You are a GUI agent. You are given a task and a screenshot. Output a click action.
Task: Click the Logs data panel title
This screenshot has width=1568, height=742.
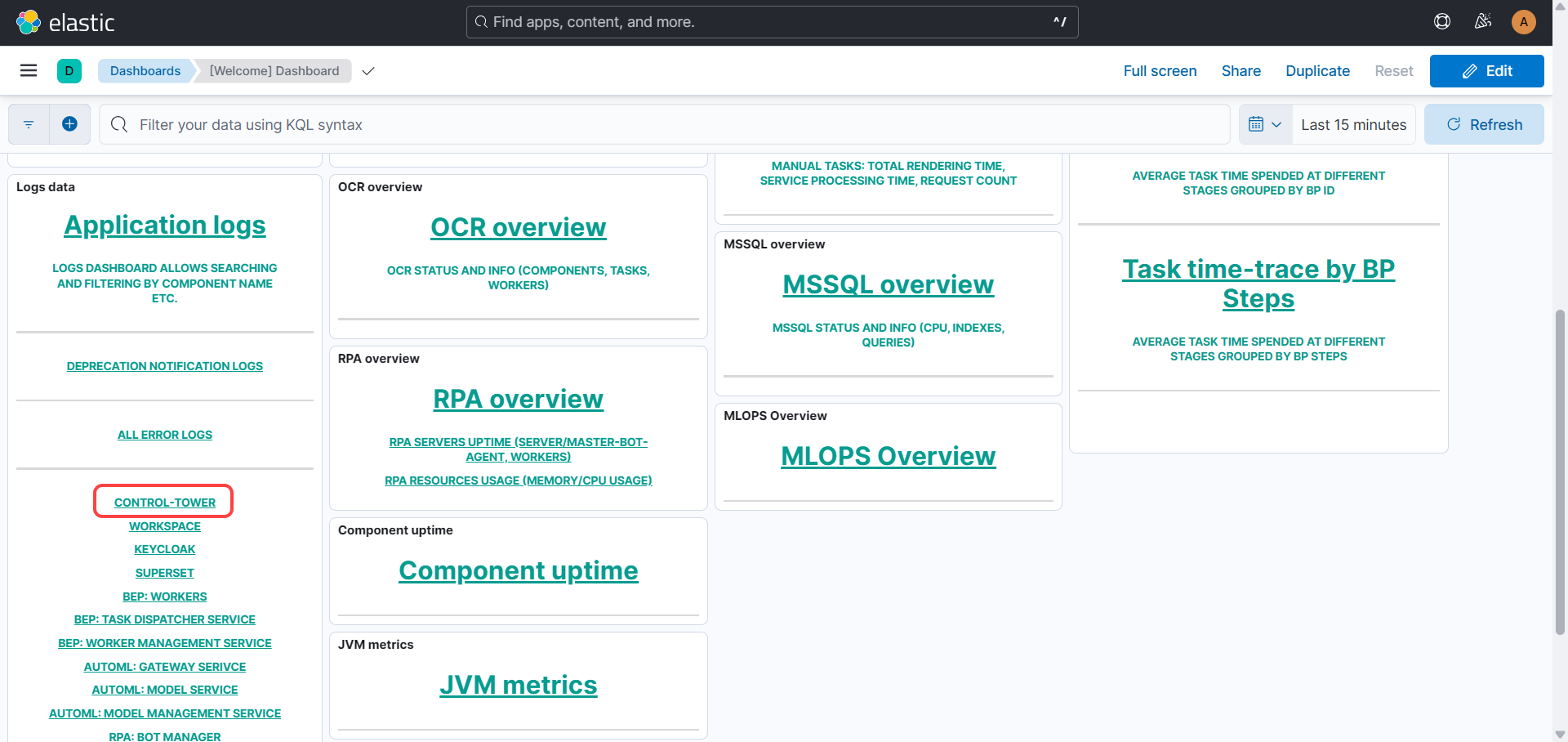point(46,187)
